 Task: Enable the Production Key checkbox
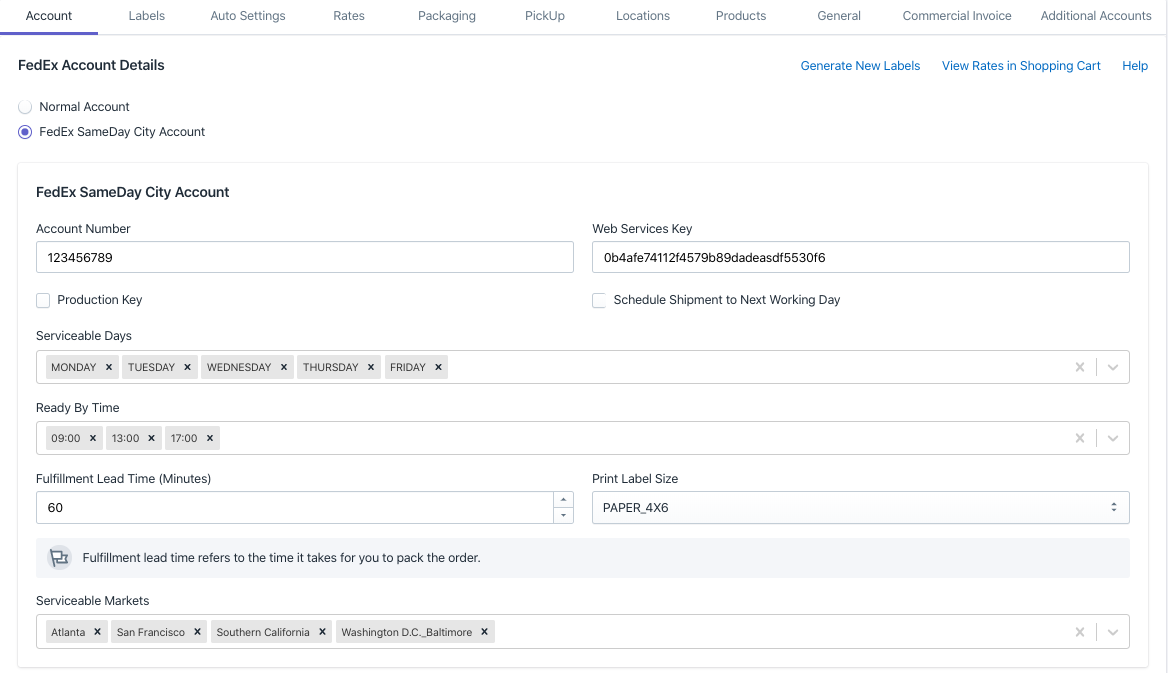coord(43,300)
